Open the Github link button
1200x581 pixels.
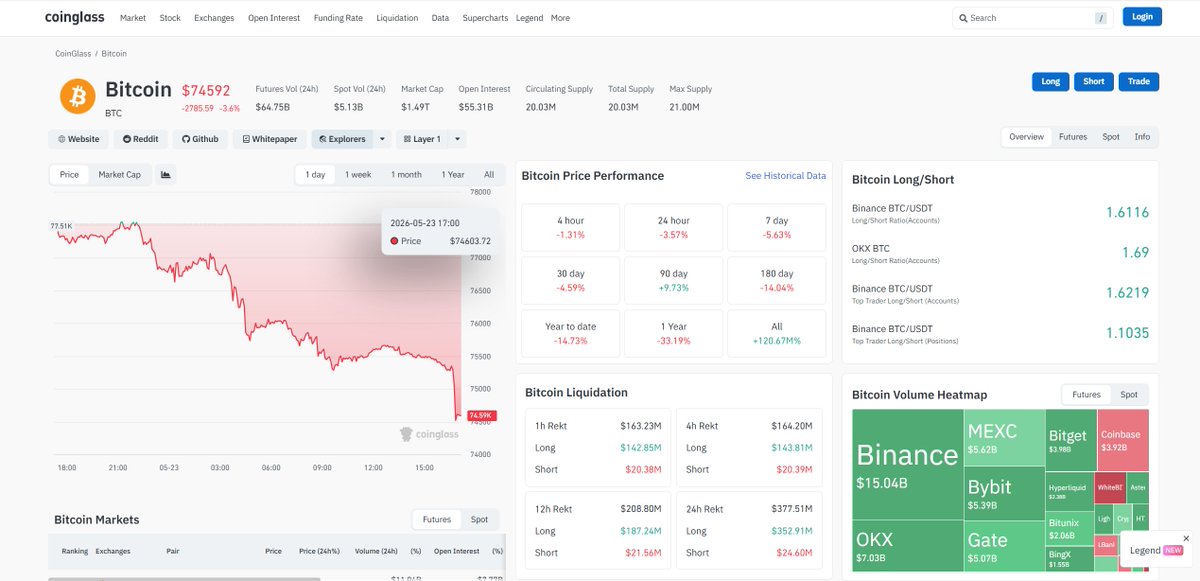tap(200, 139)
